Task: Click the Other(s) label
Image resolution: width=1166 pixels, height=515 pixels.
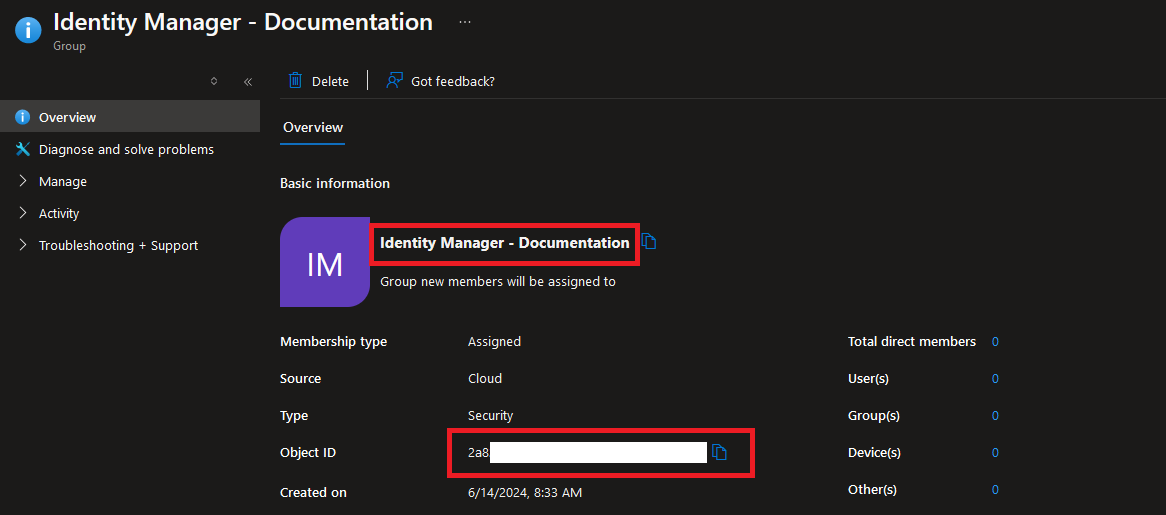Action: pos(872,490)
